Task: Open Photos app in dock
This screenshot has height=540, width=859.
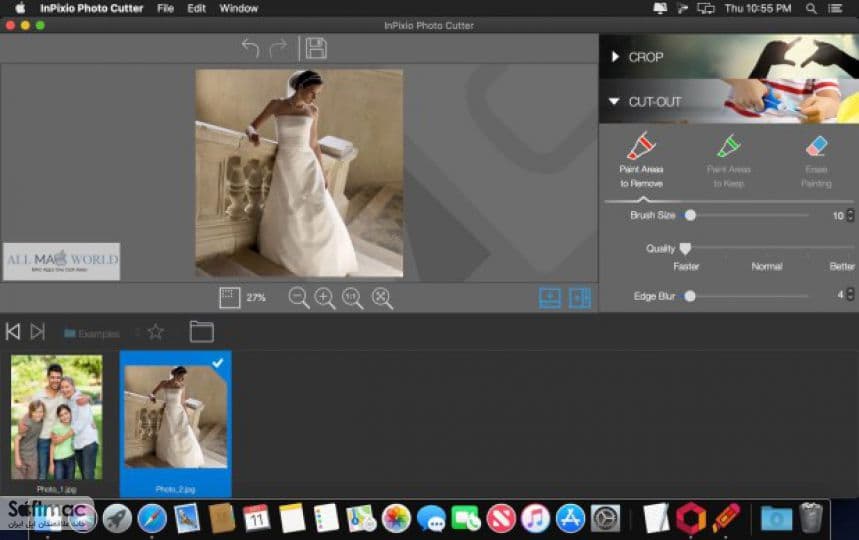Action: coord(396,518)
